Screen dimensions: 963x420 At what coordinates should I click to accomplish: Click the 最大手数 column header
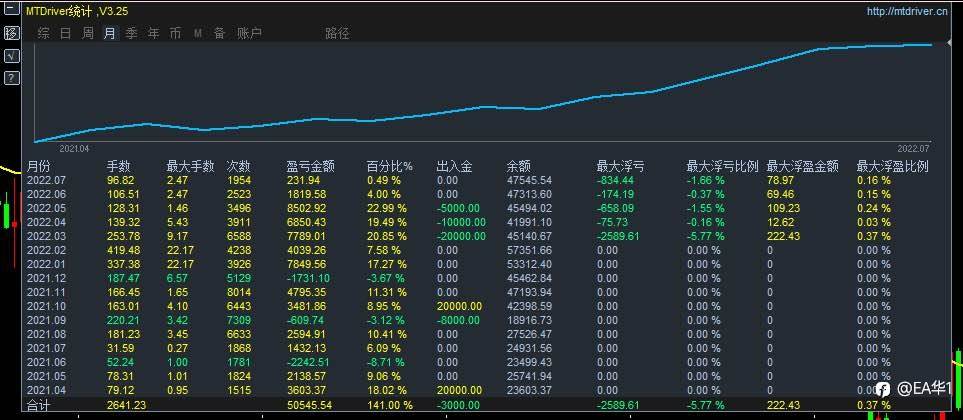[190, 166]
